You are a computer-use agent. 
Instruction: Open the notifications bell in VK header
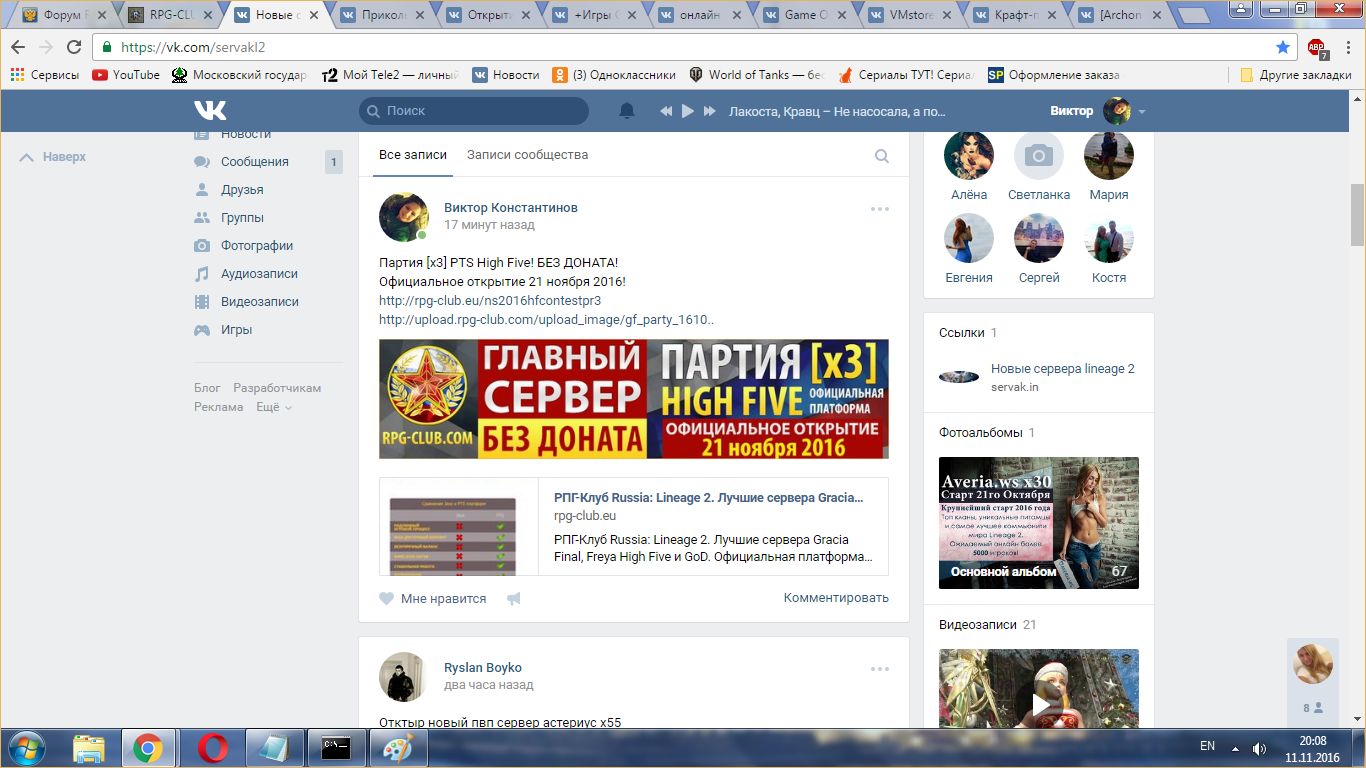point(627,111)
